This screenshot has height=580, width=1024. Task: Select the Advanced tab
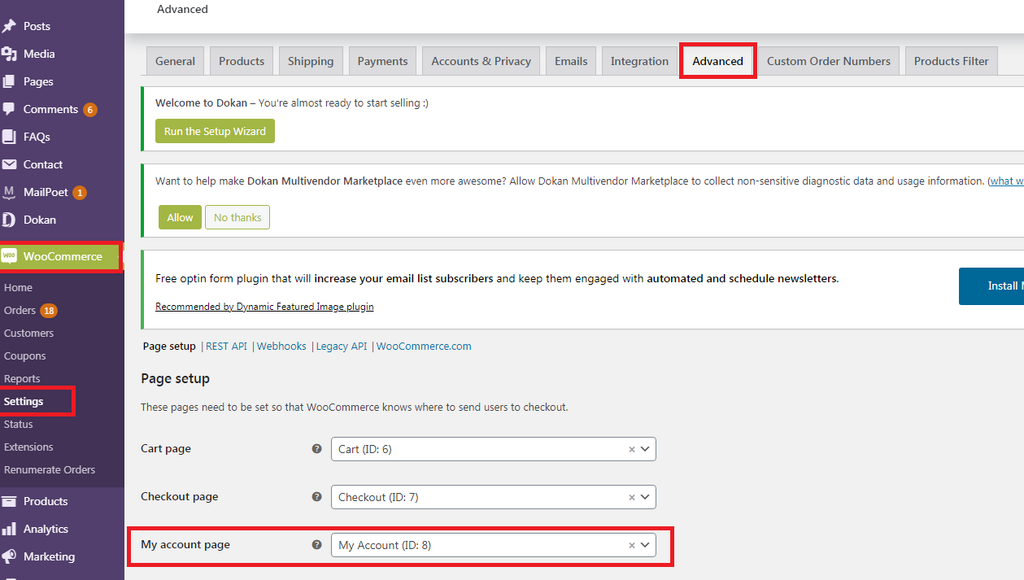[718, 61]
